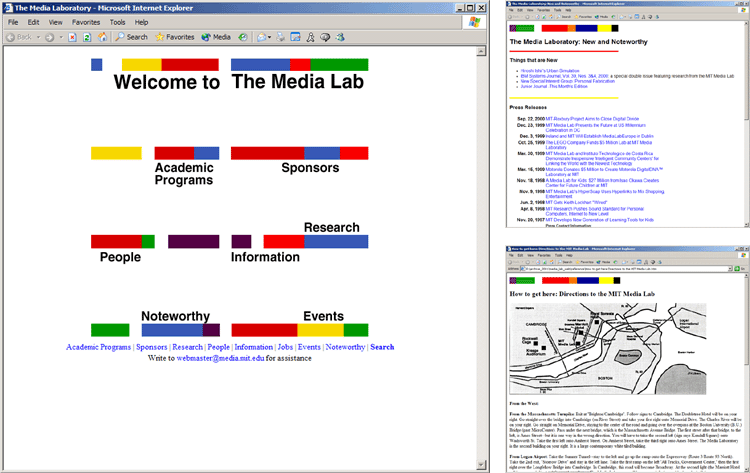The width and height of the screenshot is (750, 473).
Task: Click the small blue square left of Welcome
Action: [97, 65]
